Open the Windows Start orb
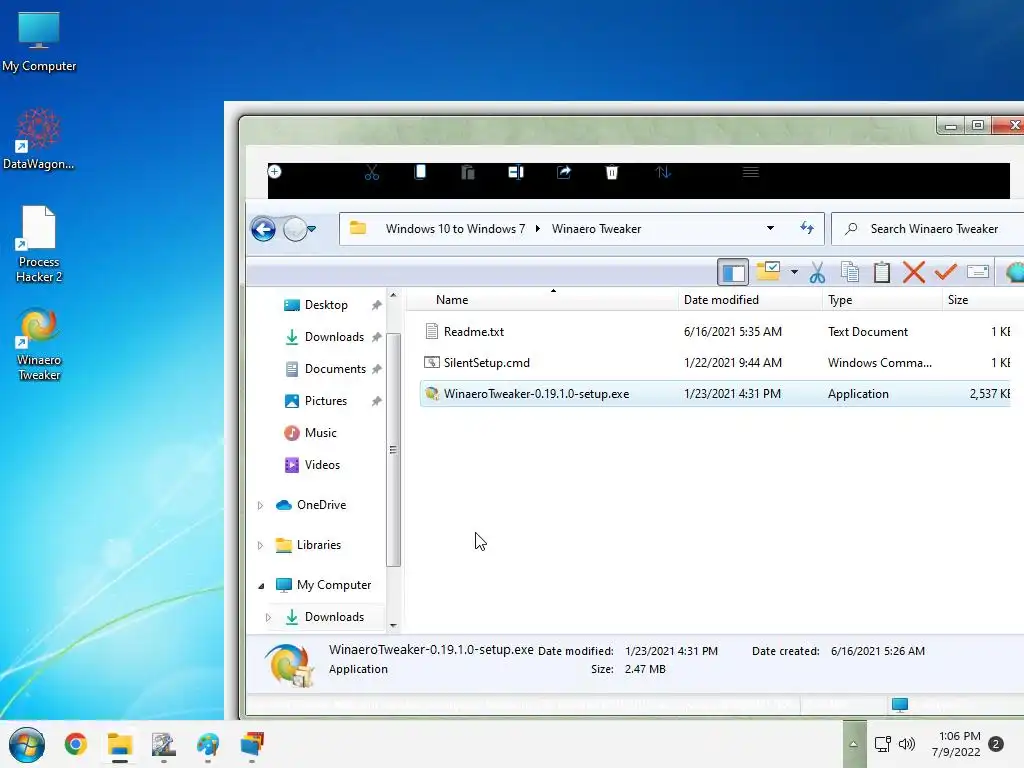 (27, 744)
